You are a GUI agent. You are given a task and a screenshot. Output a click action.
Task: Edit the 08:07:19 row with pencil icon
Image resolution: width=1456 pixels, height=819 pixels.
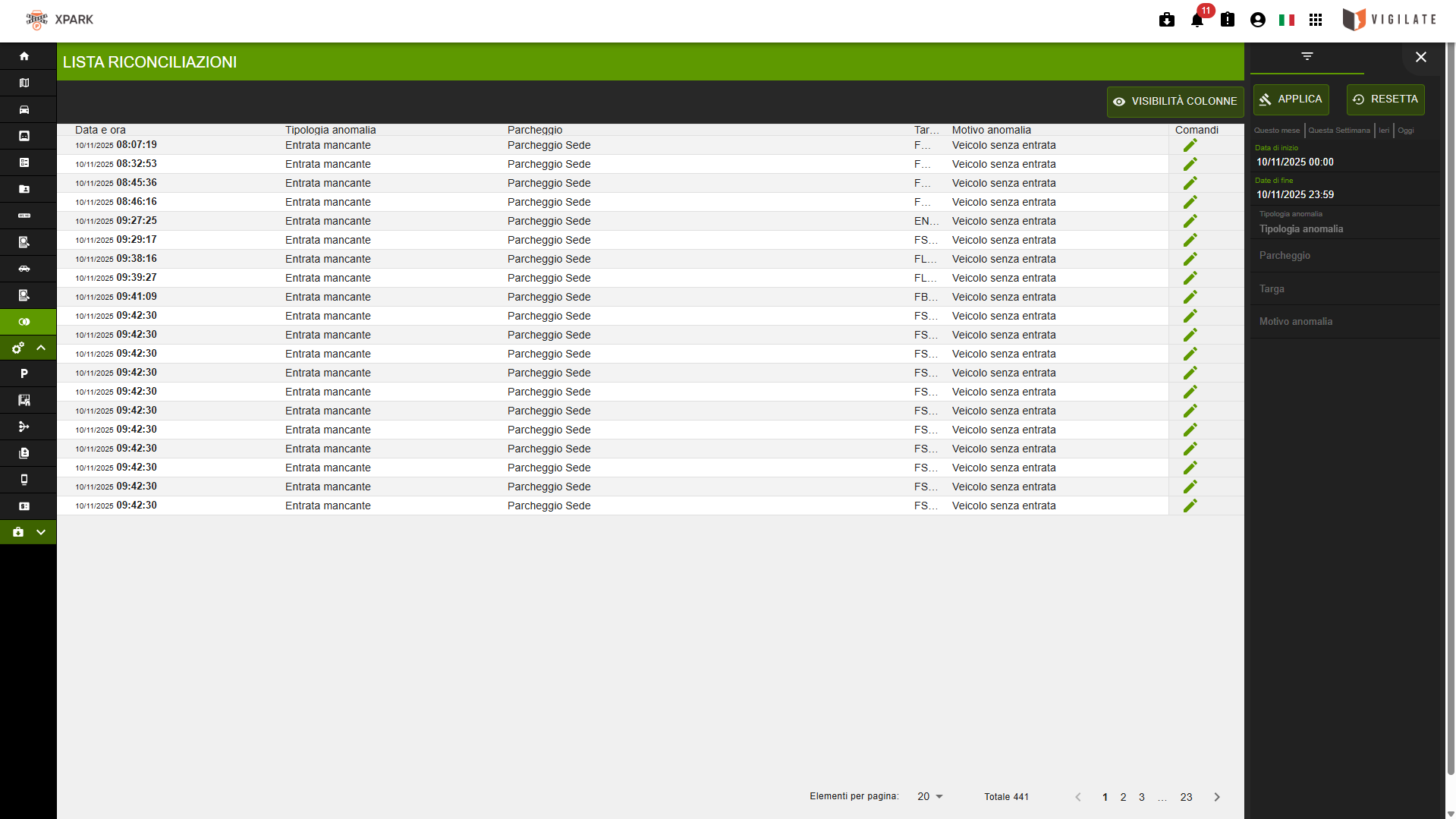1190,145
